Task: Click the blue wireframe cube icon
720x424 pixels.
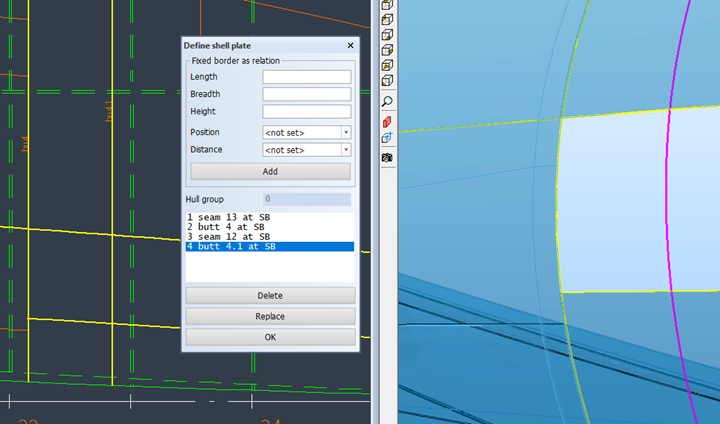Action: [x=387, y=138]
